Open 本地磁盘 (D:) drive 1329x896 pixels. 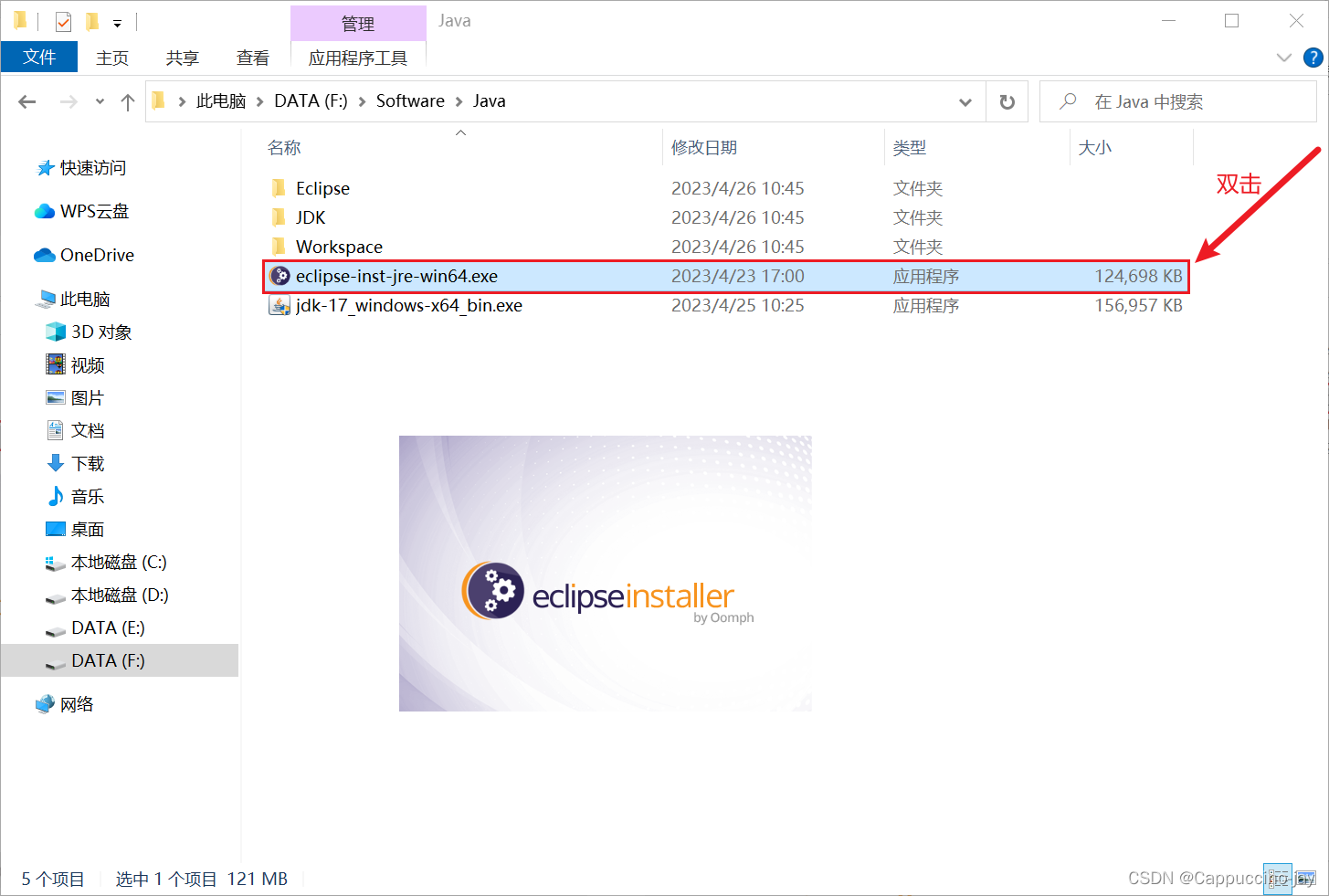(120, 595)
